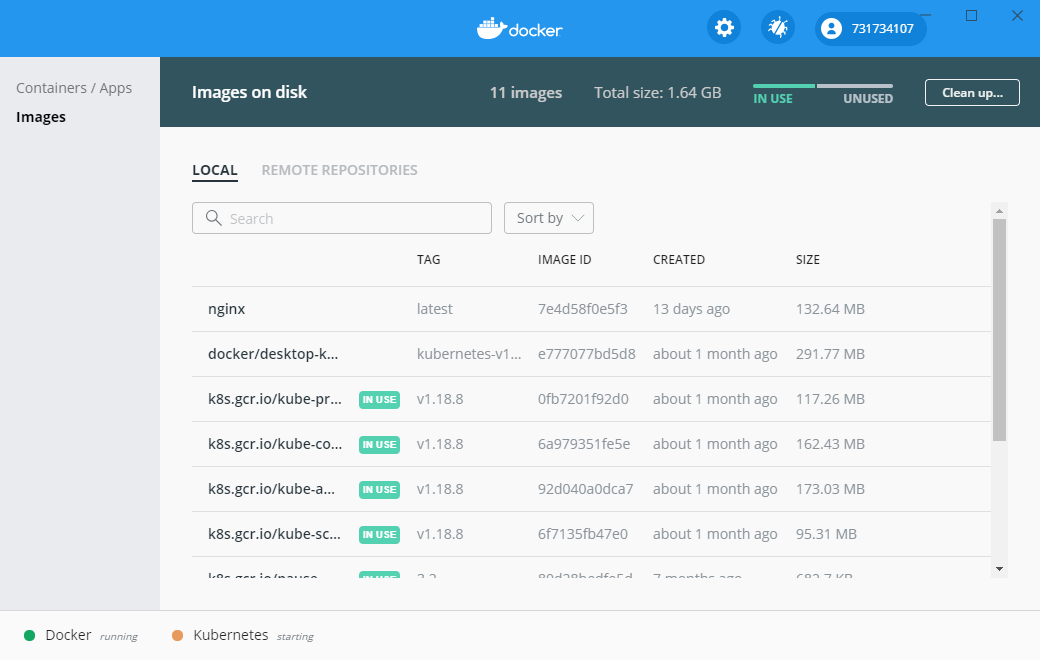Click the scrollbar up arrow
Image resolution: width=1040 pixels, height=660 pixels.
point(1000,211)
